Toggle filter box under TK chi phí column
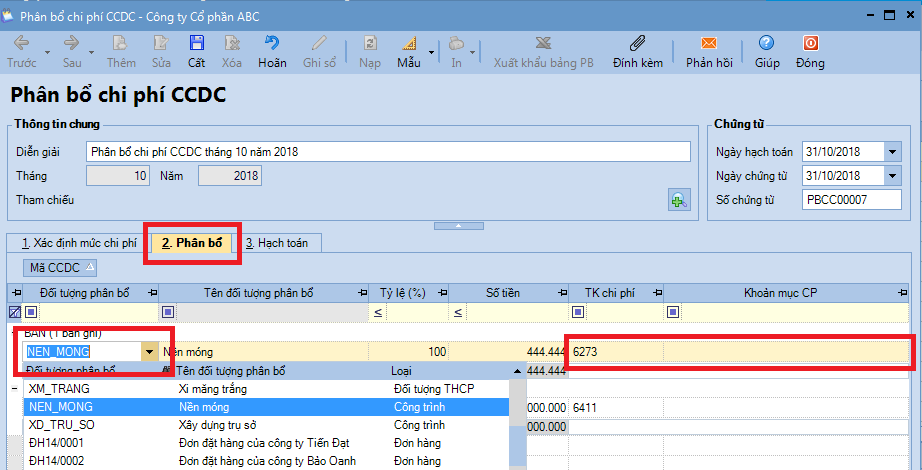This screenshot has height=470, width=922. click(578, 312)
